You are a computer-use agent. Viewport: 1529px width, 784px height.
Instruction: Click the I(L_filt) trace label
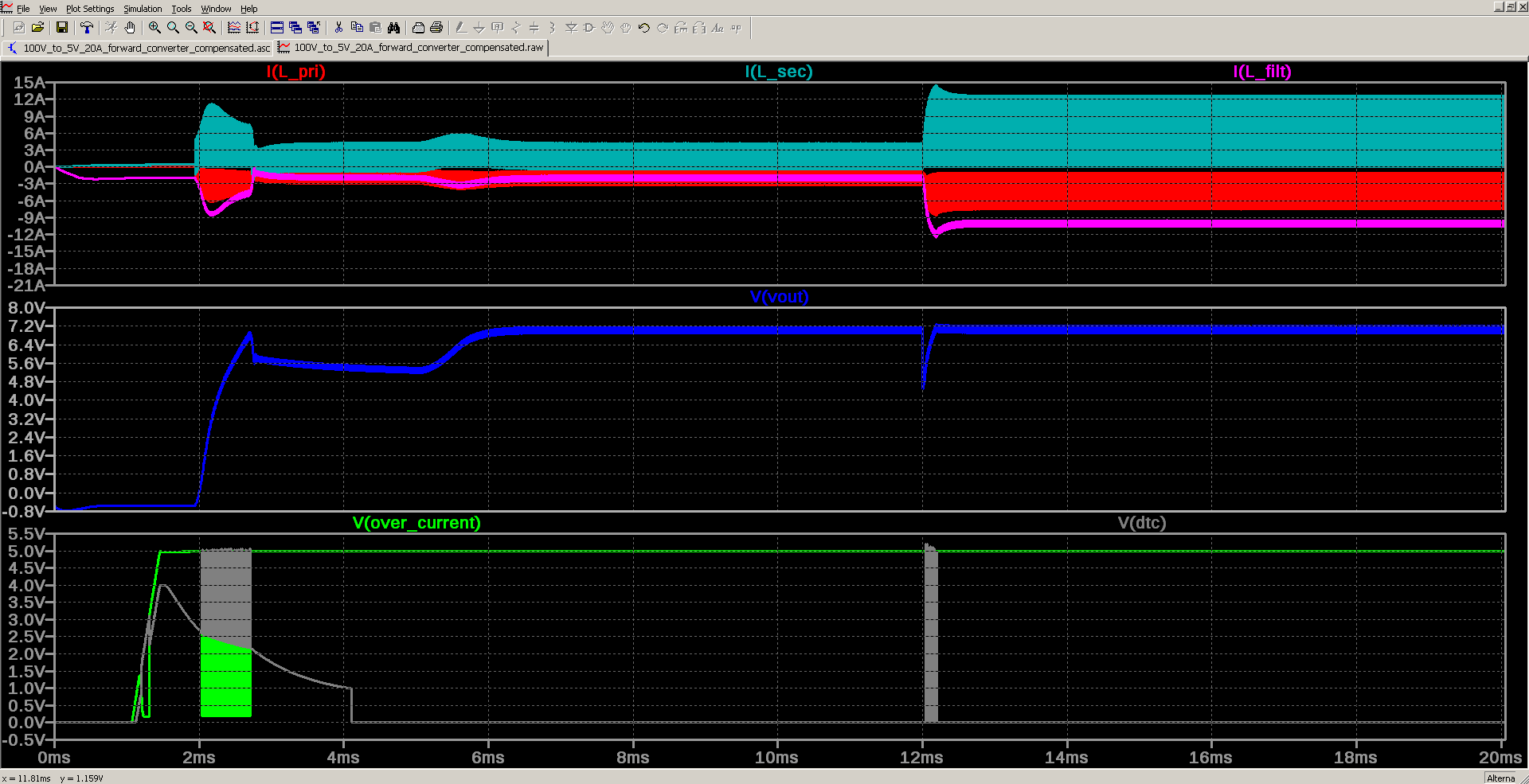pyautogui.click(x=1262, y=72)
